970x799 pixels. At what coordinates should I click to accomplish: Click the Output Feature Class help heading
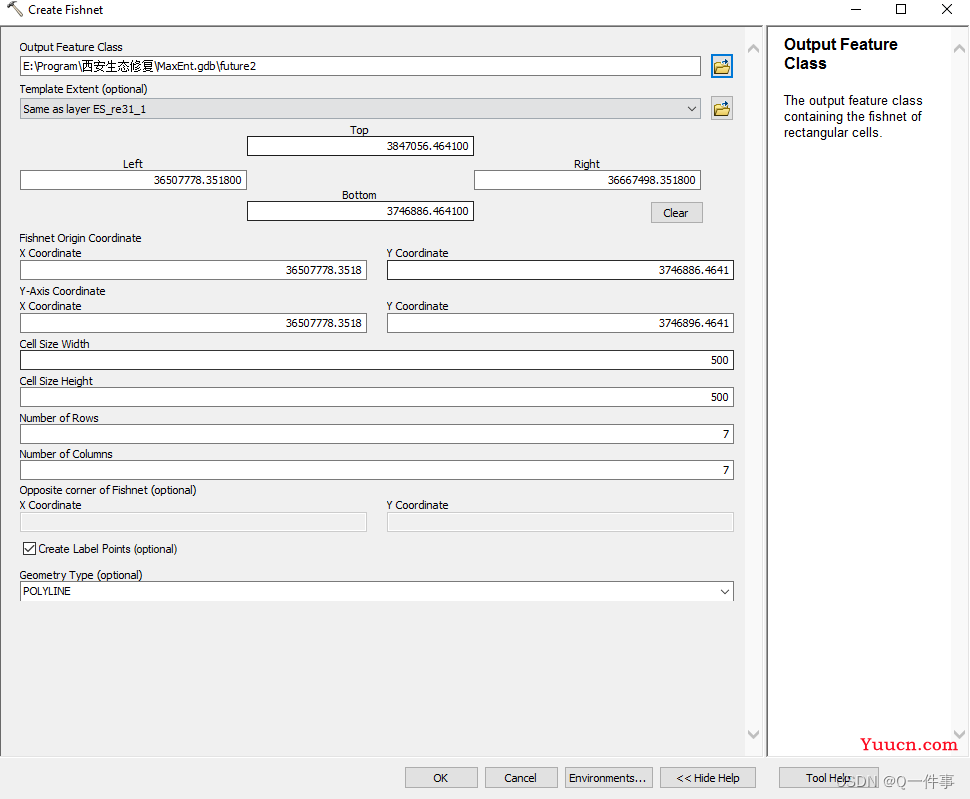tap(840, 54)
